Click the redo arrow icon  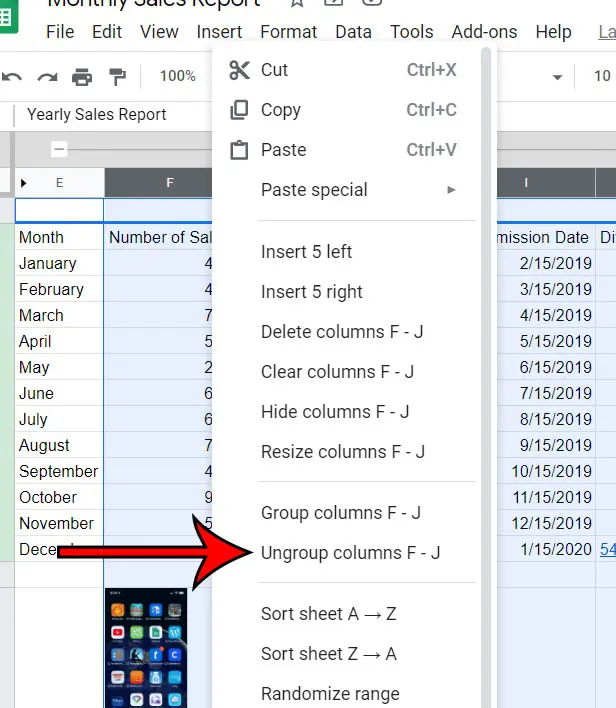pyautogui.click(x=47, y=76)
